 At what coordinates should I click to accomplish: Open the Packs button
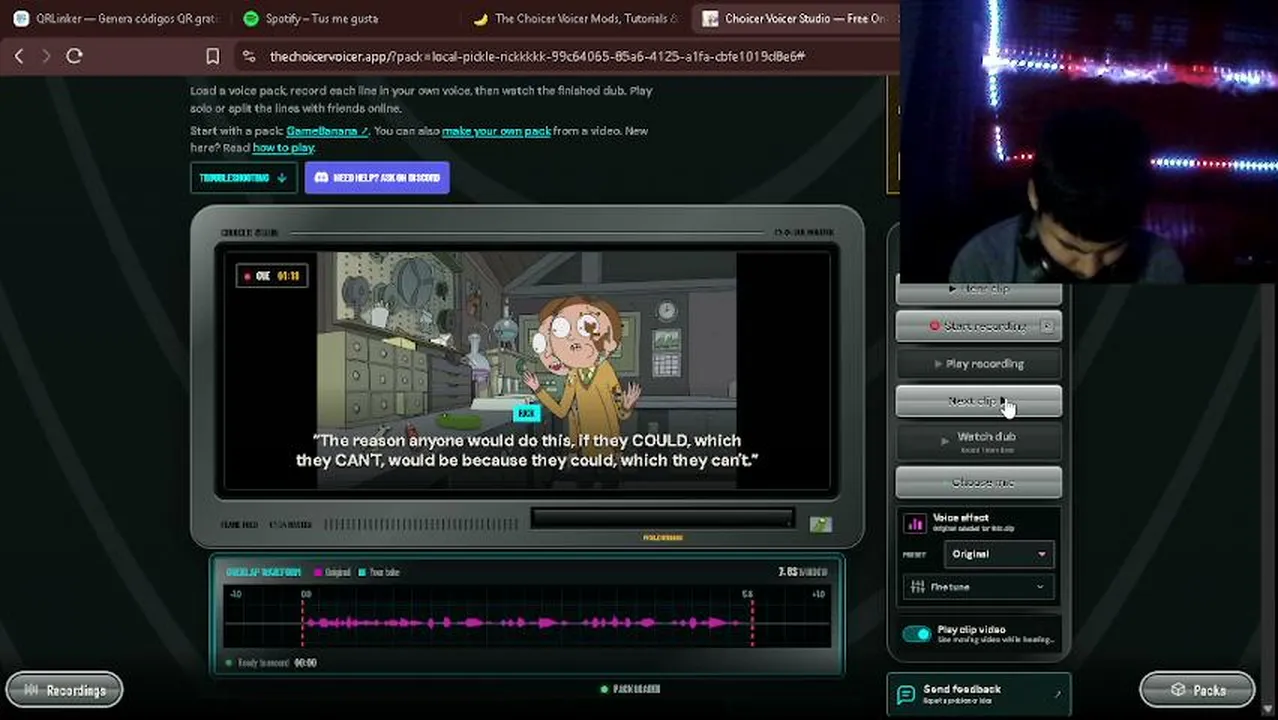(x=1197, y=690)
